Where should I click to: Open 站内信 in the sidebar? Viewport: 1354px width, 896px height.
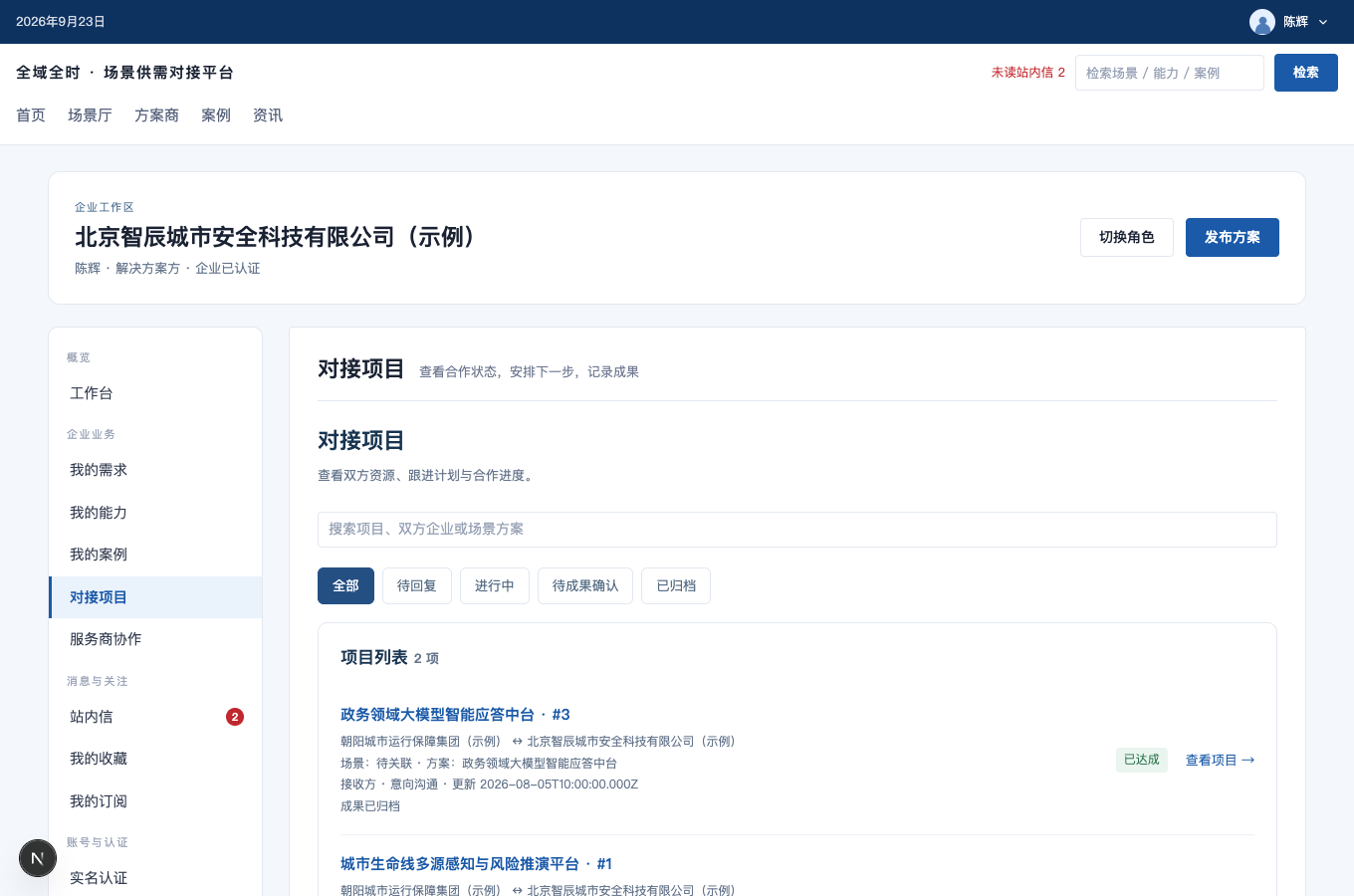[155, 717]
